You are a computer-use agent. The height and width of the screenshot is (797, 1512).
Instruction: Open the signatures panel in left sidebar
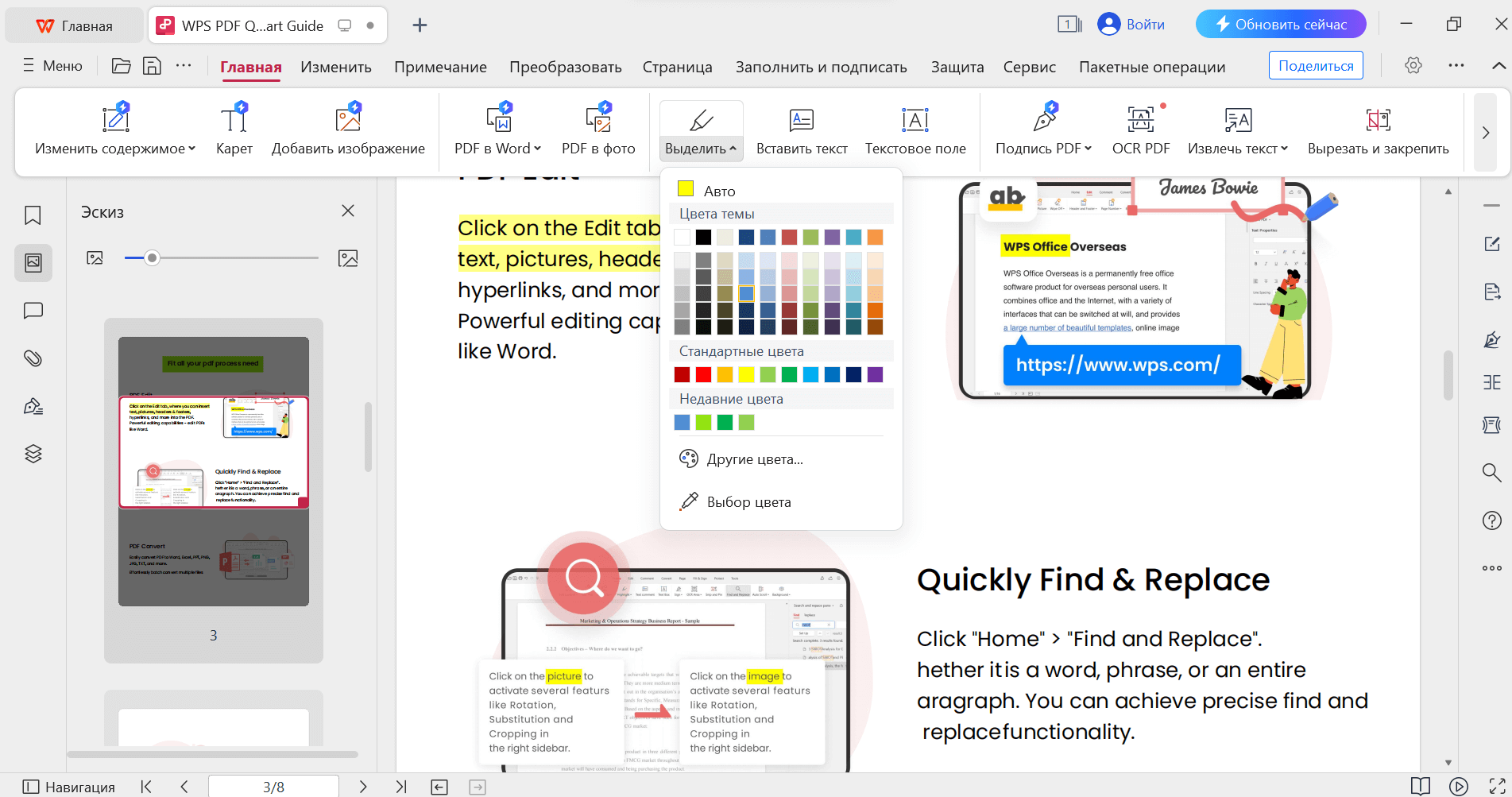click(x=33, y=406)
